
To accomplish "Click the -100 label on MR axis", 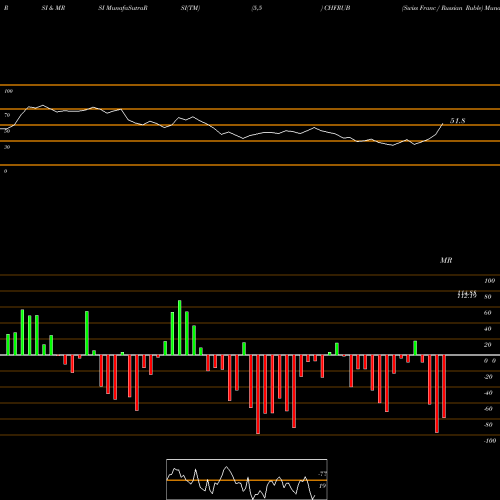I will pyautogui.click(x=490, y=441).
